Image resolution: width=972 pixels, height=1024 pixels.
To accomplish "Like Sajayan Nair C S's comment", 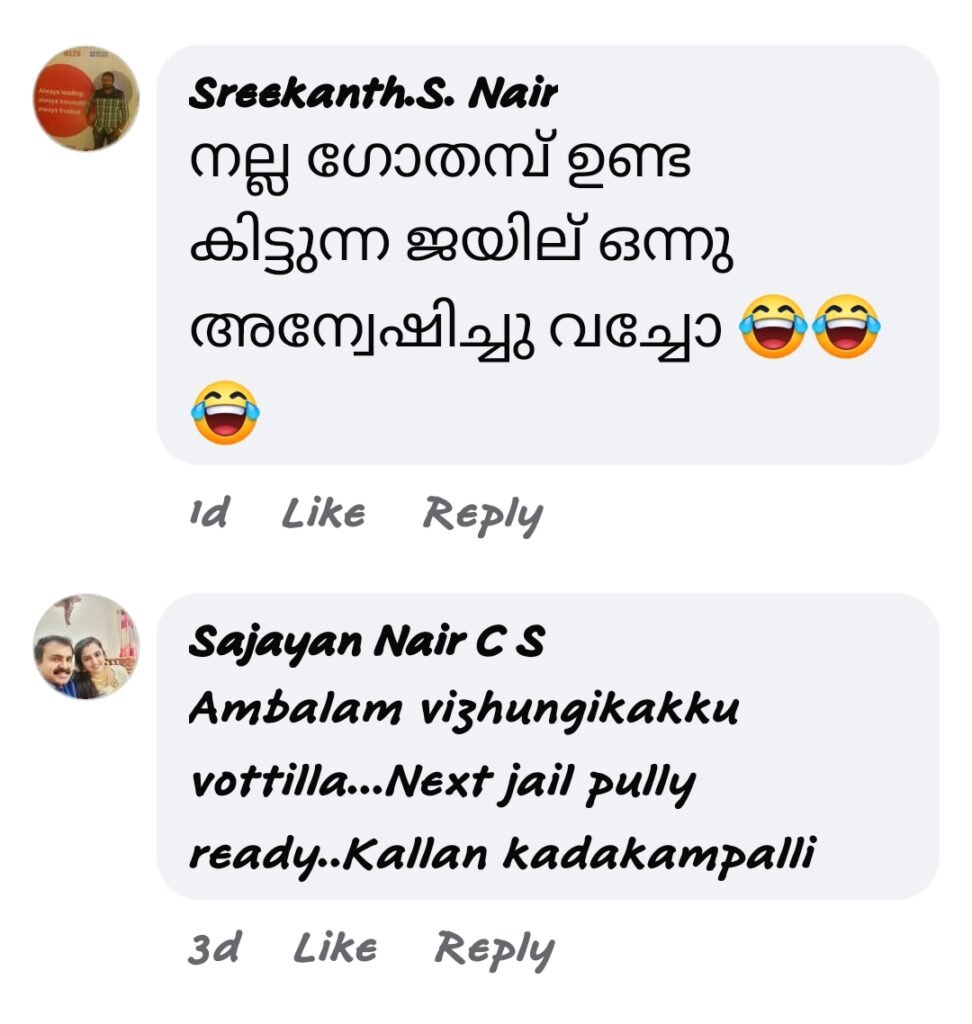I will coord(335,948).
